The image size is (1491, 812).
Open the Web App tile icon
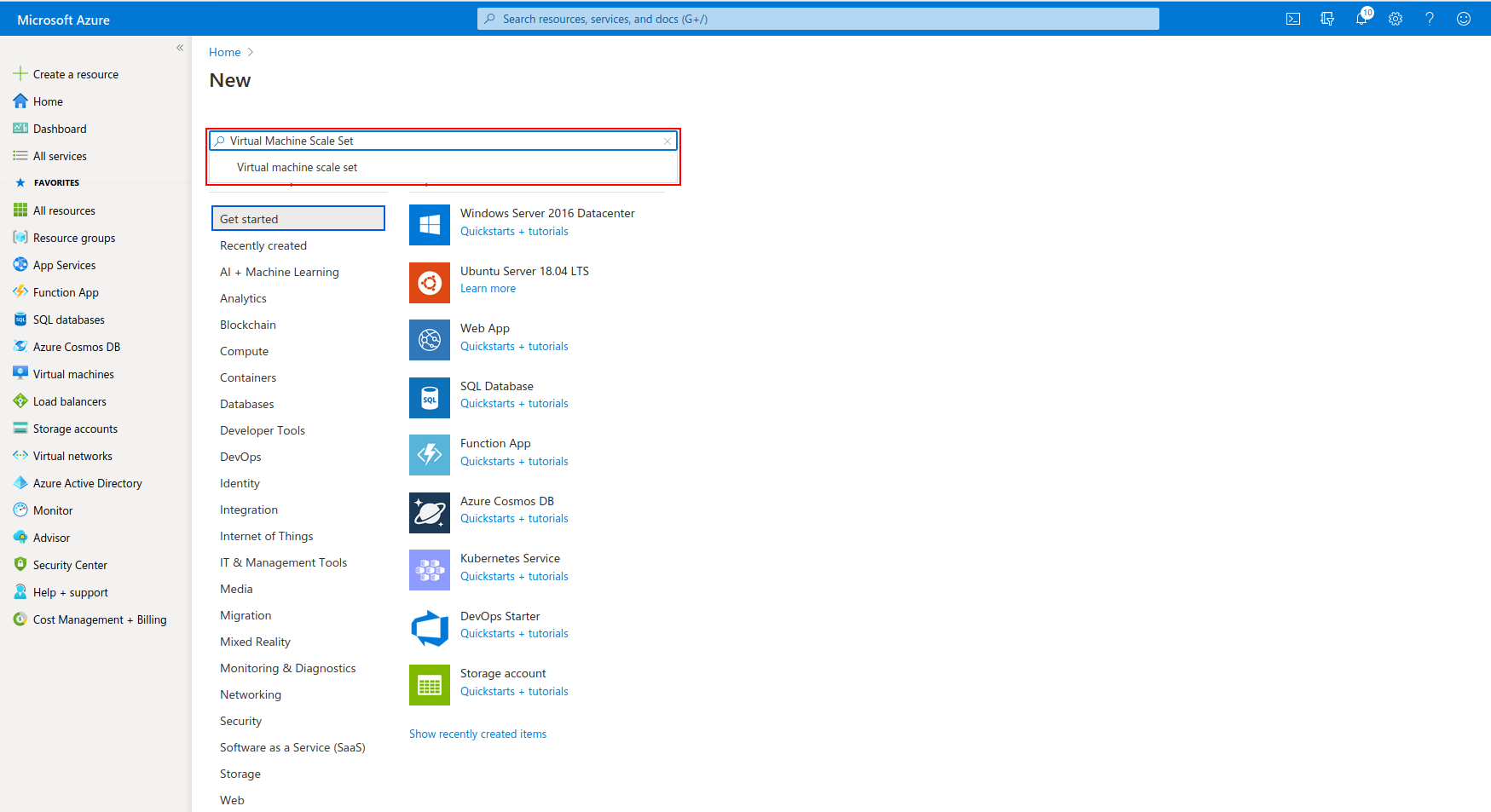coord(430,340)
